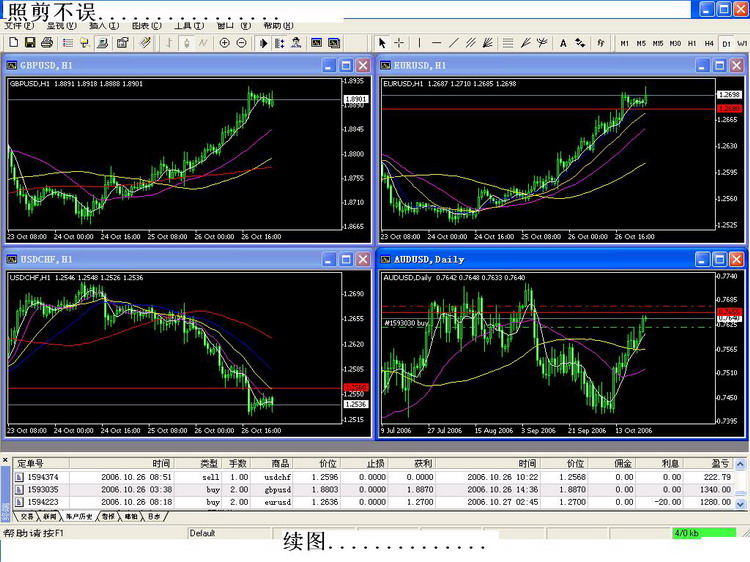The image size is (750, 562).
Task: Select order row 1594374
Action: (x=374, y=477)
